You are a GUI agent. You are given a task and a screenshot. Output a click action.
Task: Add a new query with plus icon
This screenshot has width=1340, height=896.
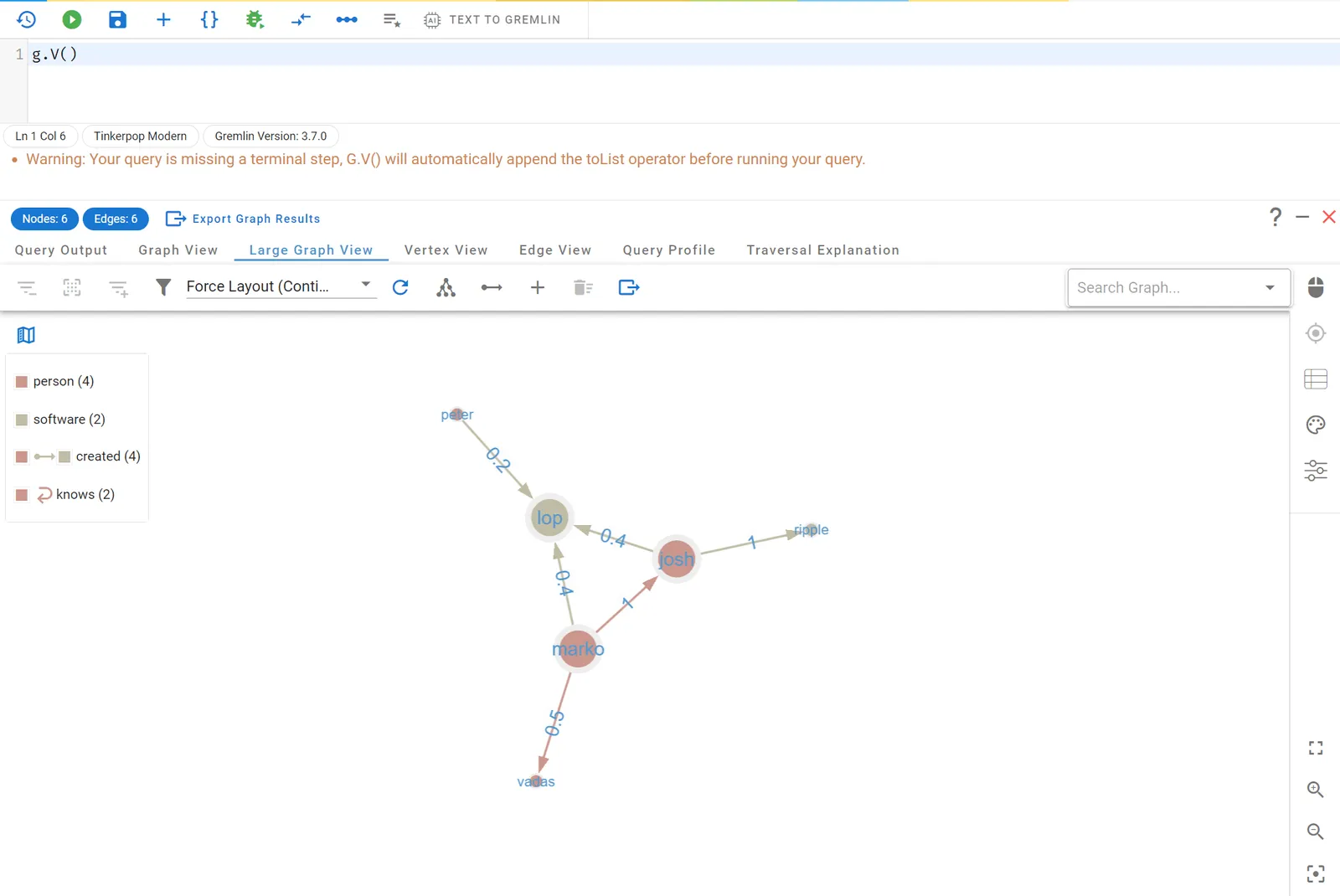tap(163, 19)
